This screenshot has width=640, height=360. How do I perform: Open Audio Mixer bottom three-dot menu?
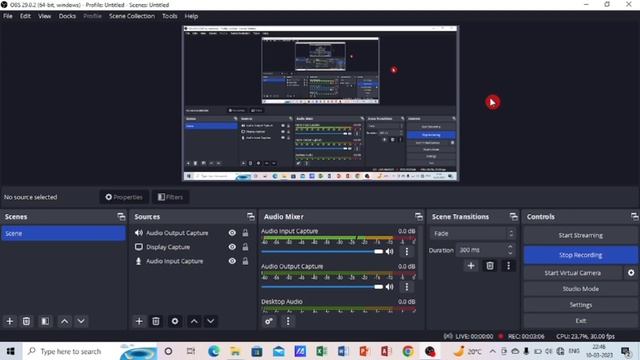coord(288,321)
